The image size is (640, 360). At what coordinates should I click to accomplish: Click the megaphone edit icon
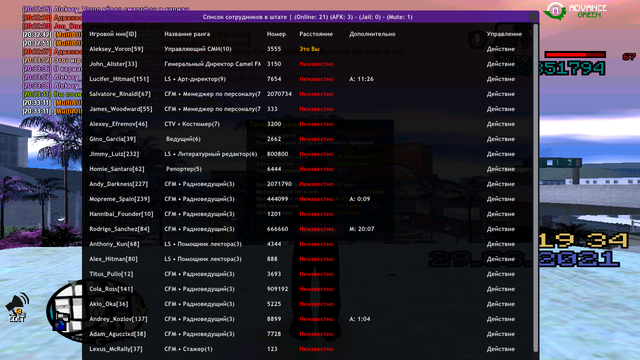tap(17, 307)
